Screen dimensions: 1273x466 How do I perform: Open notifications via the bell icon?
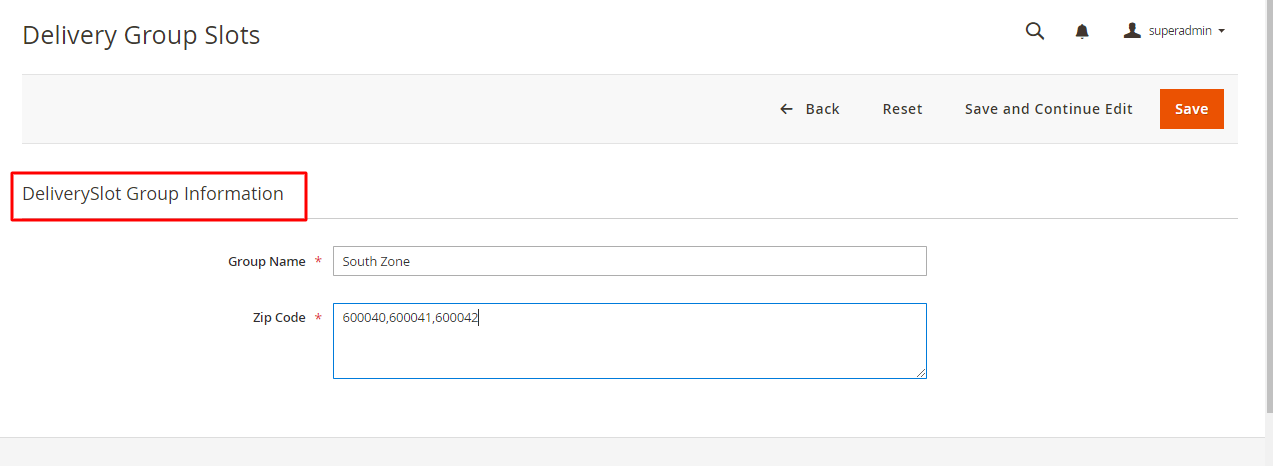point(1082,32)
